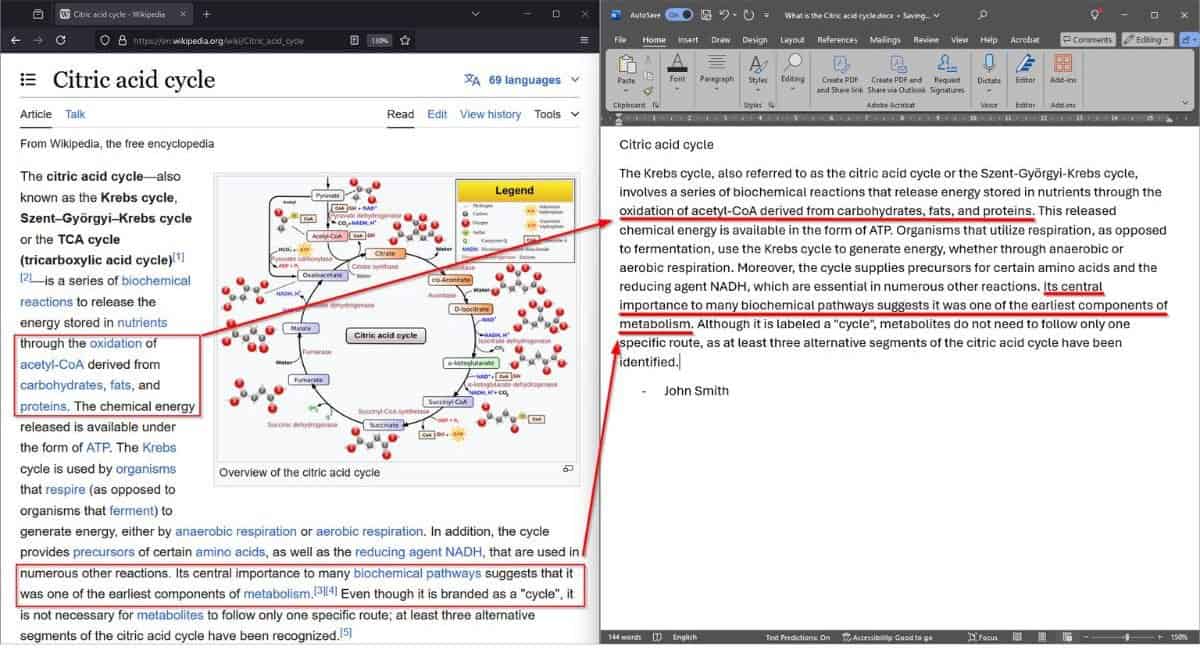Viewport: 1200px width, 648px height.
Task: Toggle Focus mode in Word status bar
Action: coord(981,637)
